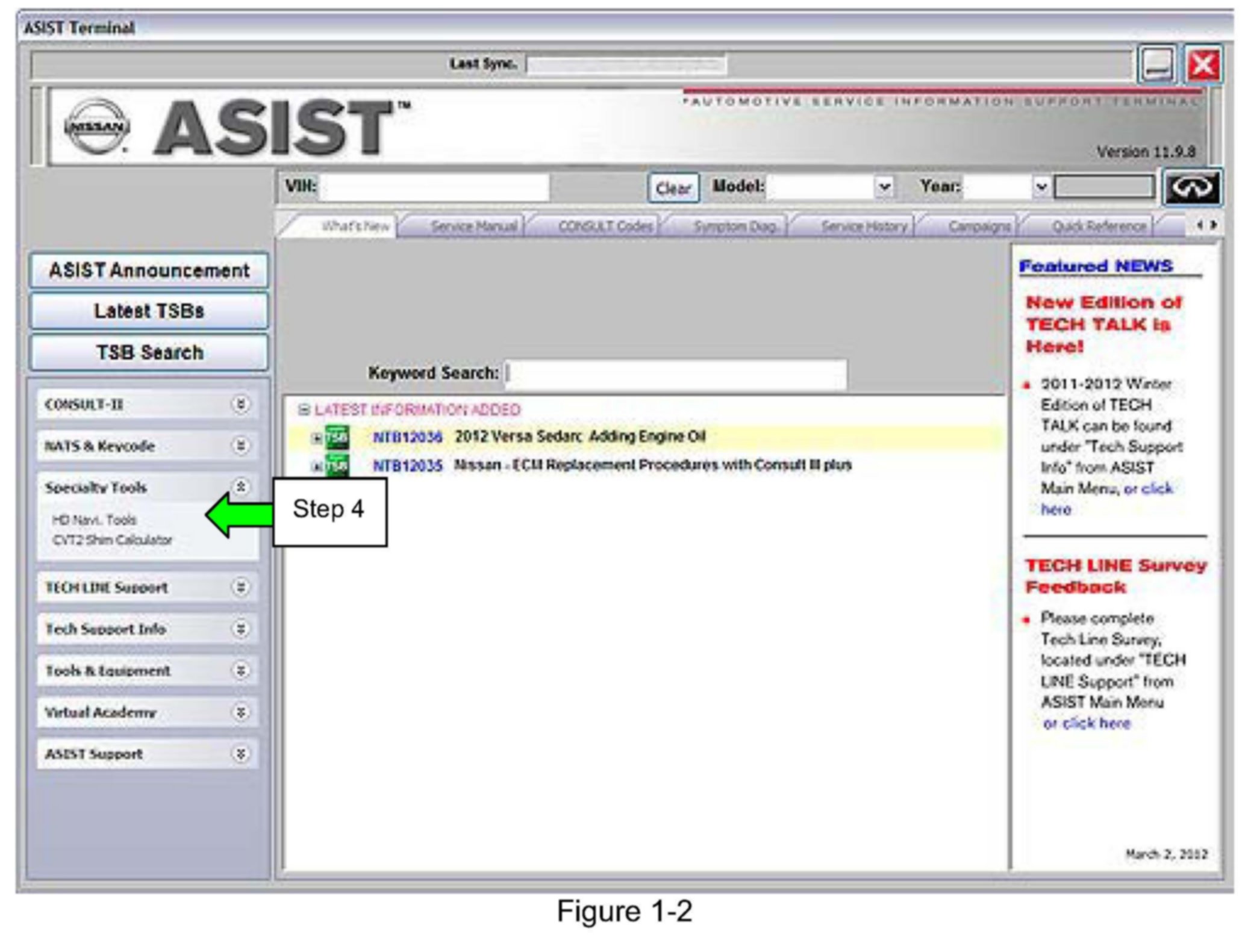The image size is (1251, 952).
Task: Open the Model dropdown
Action: (884, 187)
